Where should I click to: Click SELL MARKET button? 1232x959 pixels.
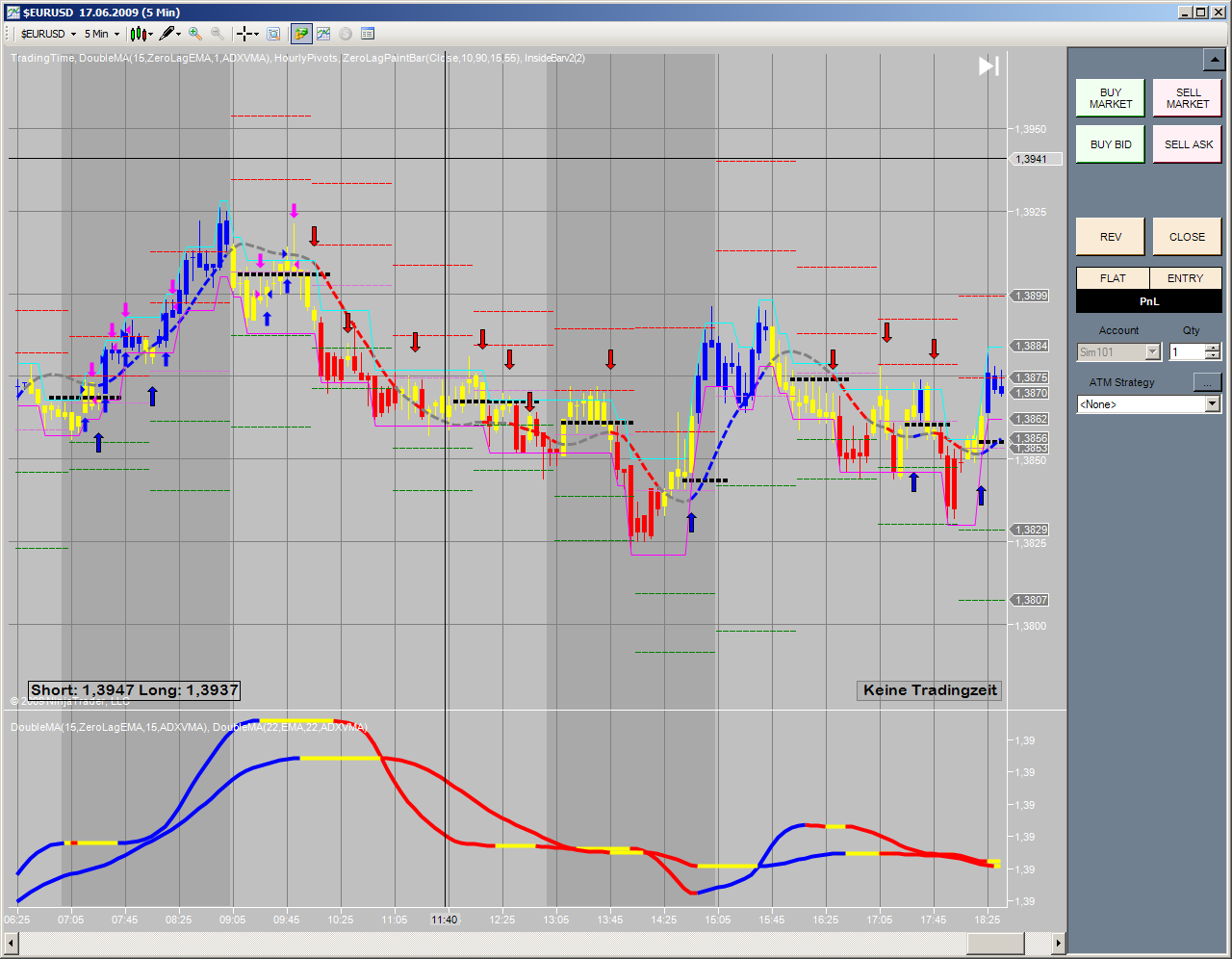(x=1188, y=98)
